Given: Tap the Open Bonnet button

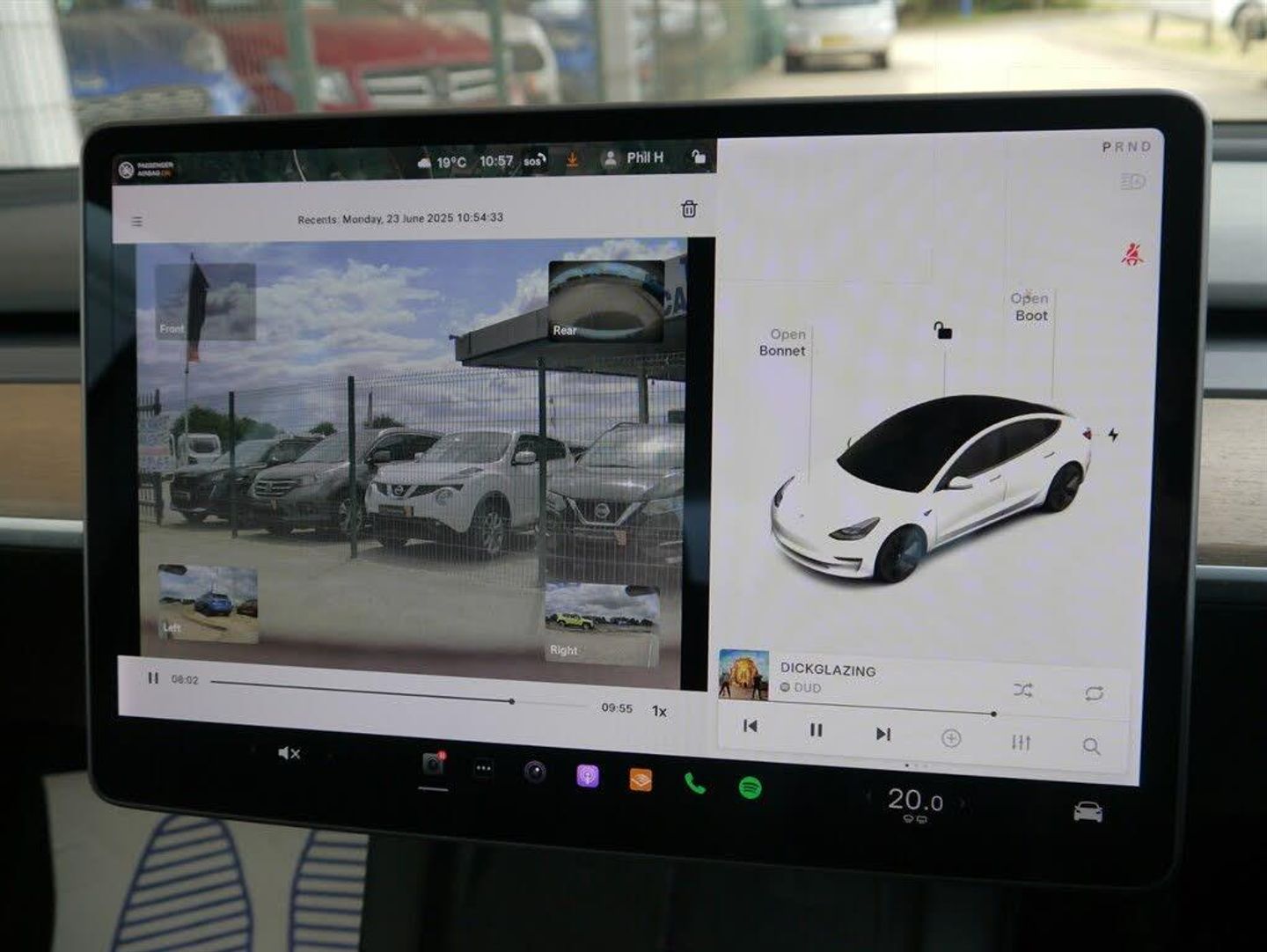Looking at the screenshot, I should click(x=782, y=342).
